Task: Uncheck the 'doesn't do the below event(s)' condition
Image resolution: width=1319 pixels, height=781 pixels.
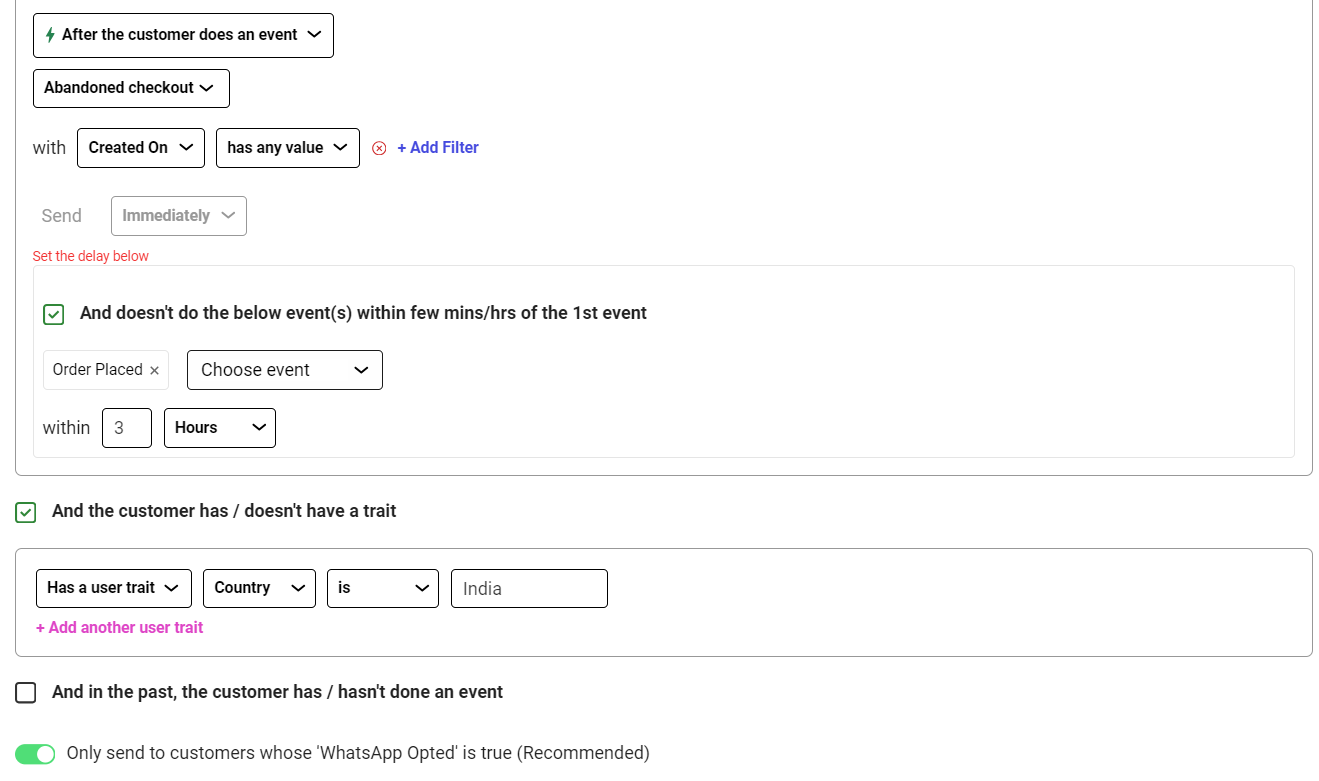Action: [53, 313]
